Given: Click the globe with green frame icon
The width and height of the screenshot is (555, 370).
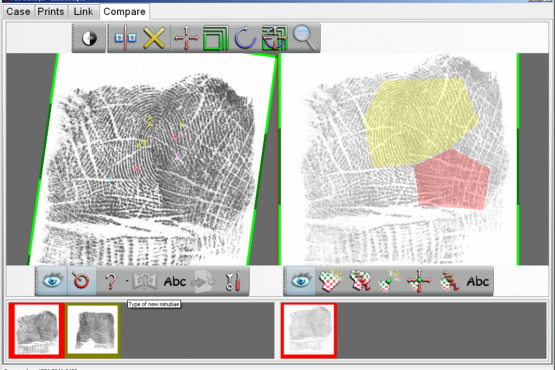Looking at the screenshot, I should tap(274, 38).
